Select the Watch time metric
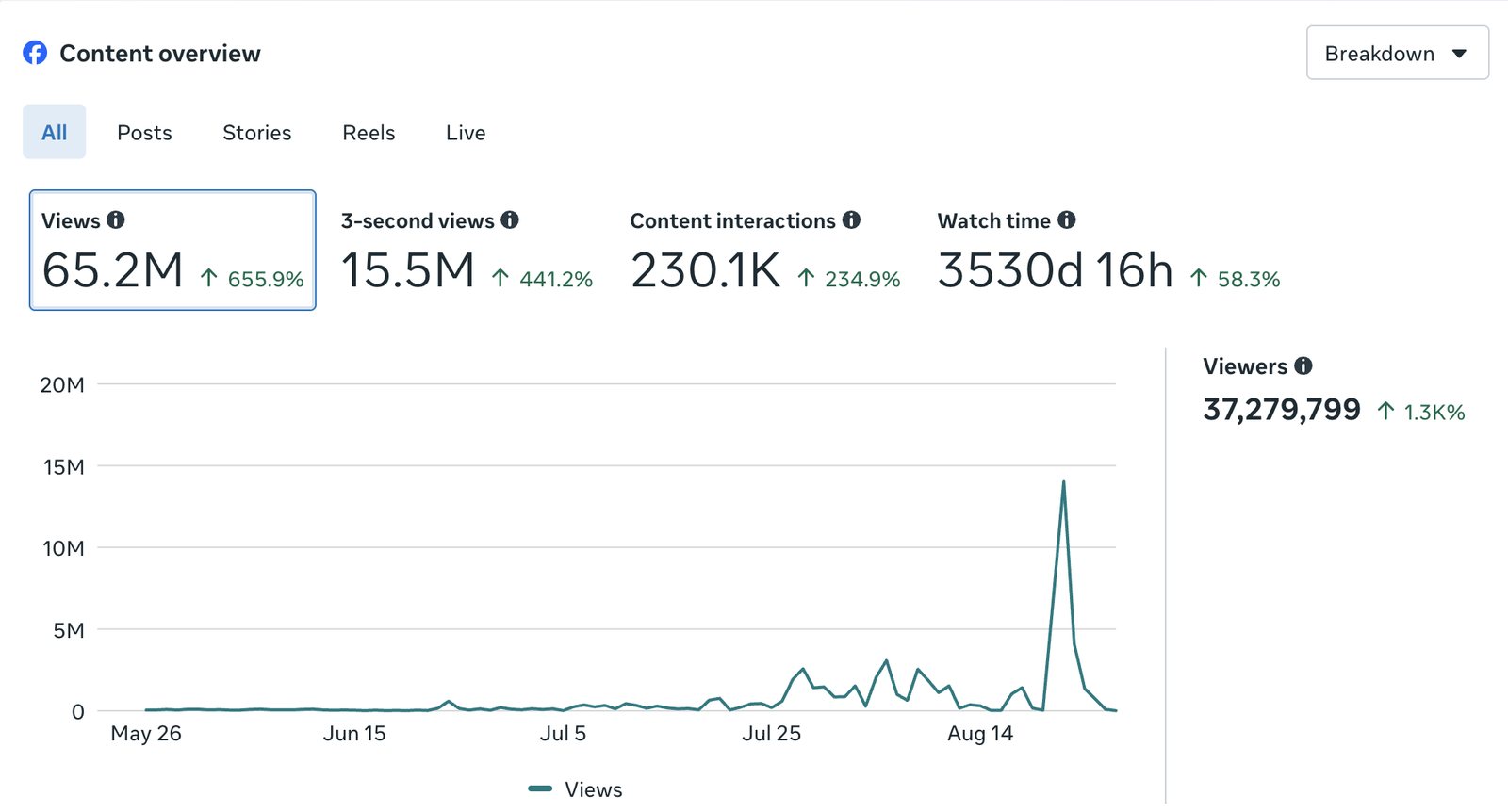1508x812 pixels. pos(1108,250)
